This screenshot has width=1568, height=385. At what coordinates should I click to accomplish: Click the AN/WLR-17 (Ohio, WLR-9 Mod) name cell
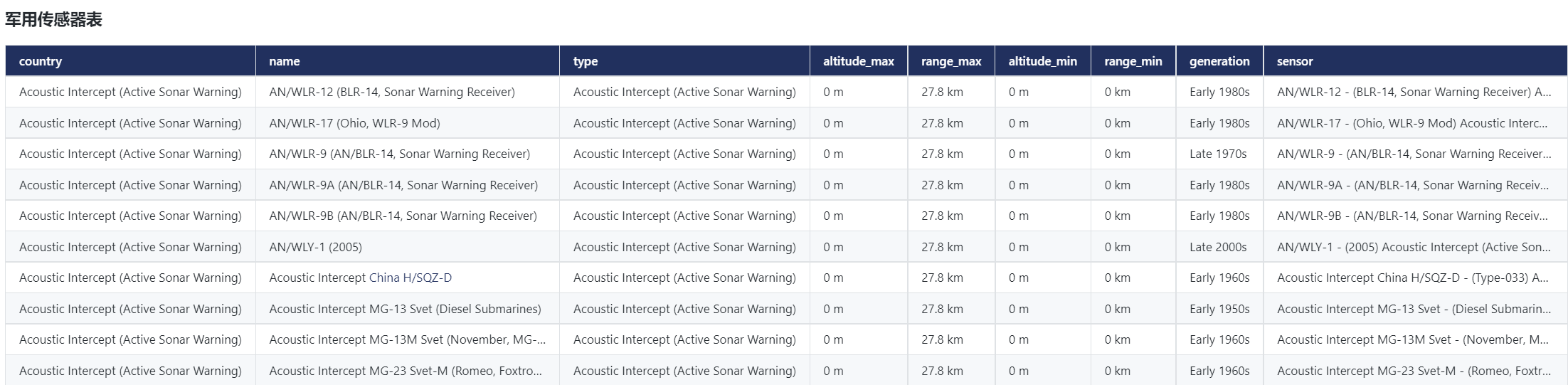(354, 123)
